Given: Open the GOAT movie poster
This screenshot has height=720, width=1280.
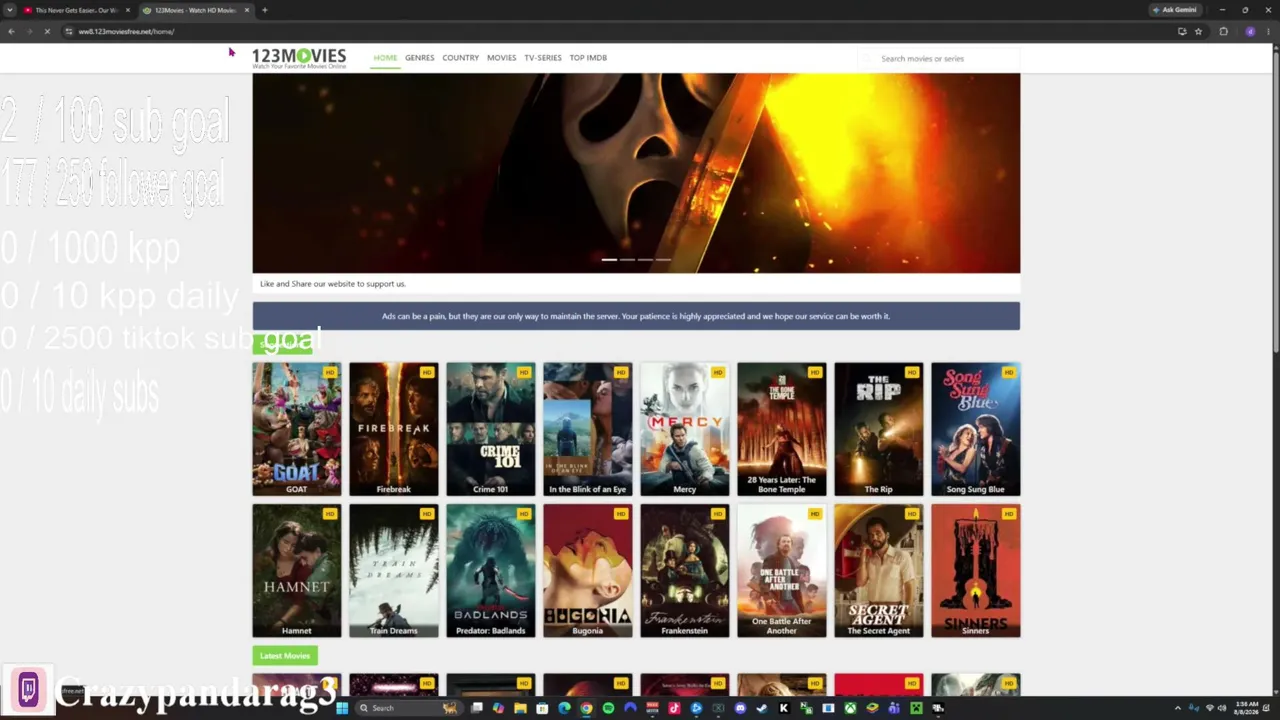Looking at the screenshot, I should tap(296, 428).
